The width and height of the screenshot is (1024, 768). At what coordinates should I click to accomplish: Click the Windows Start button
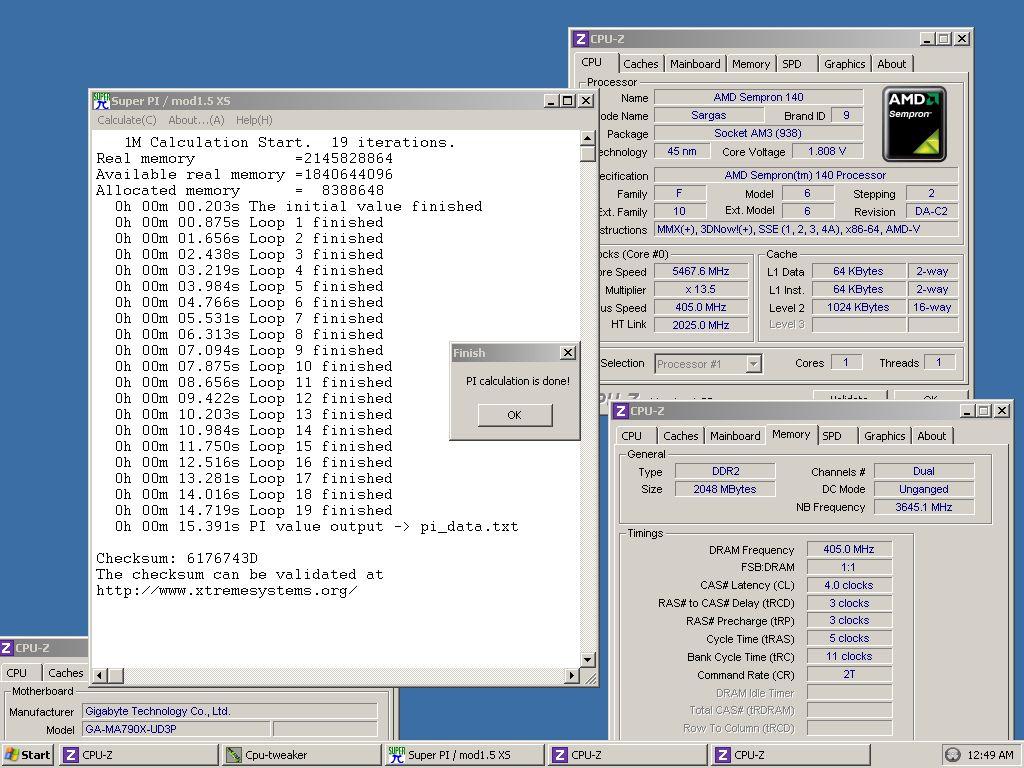(27, 755)
